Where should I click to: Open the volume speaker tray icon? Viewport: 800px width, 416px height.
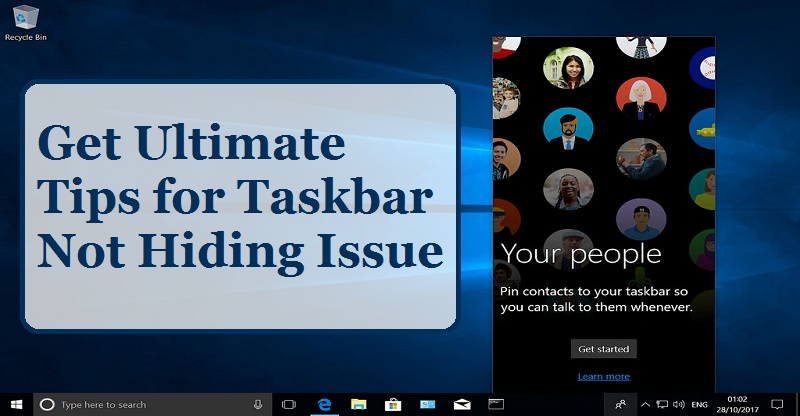click(679, 405)
